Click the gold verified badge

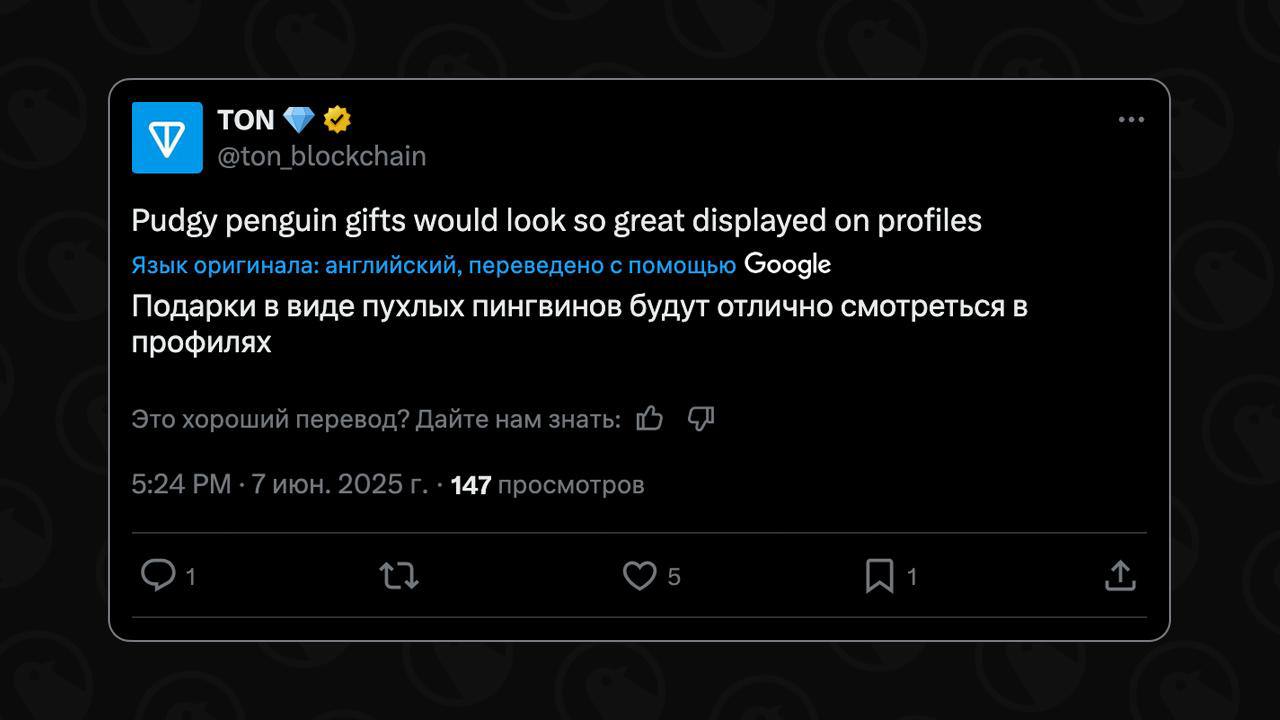(x=337, y=120)
